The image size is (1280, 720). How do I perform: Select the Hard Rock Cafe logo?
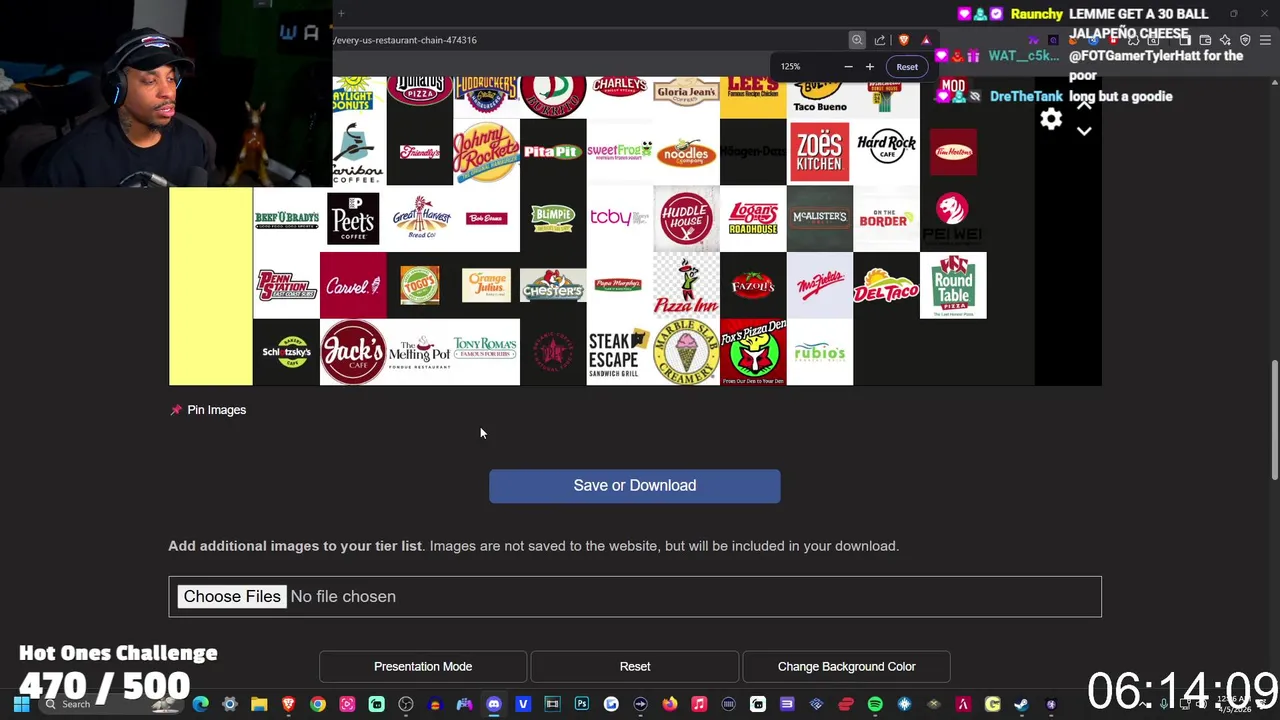click(x=886, y=152)
